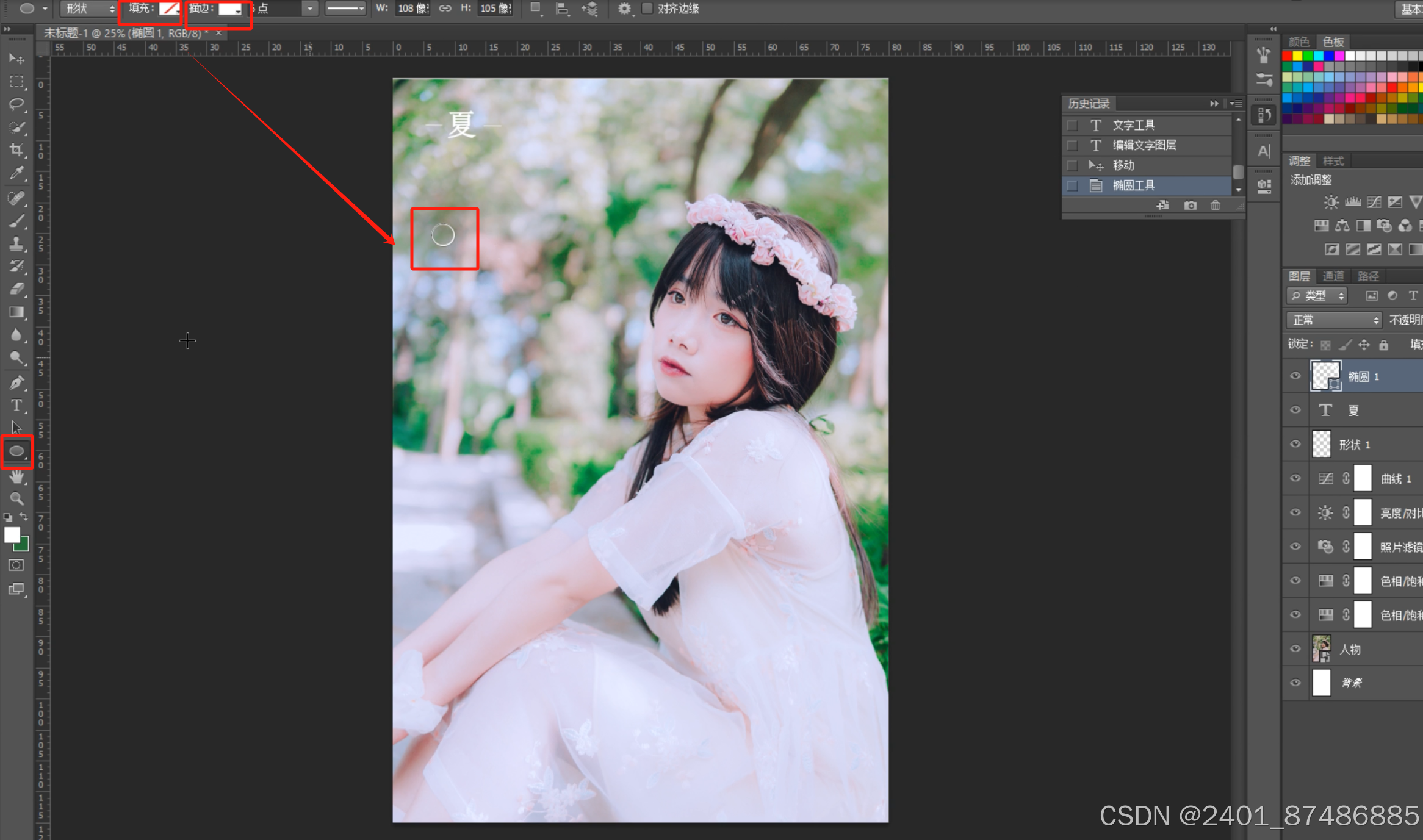Select the Lasso tool
The width and height of the screenshot is (1423, 840).
[16, 104]
